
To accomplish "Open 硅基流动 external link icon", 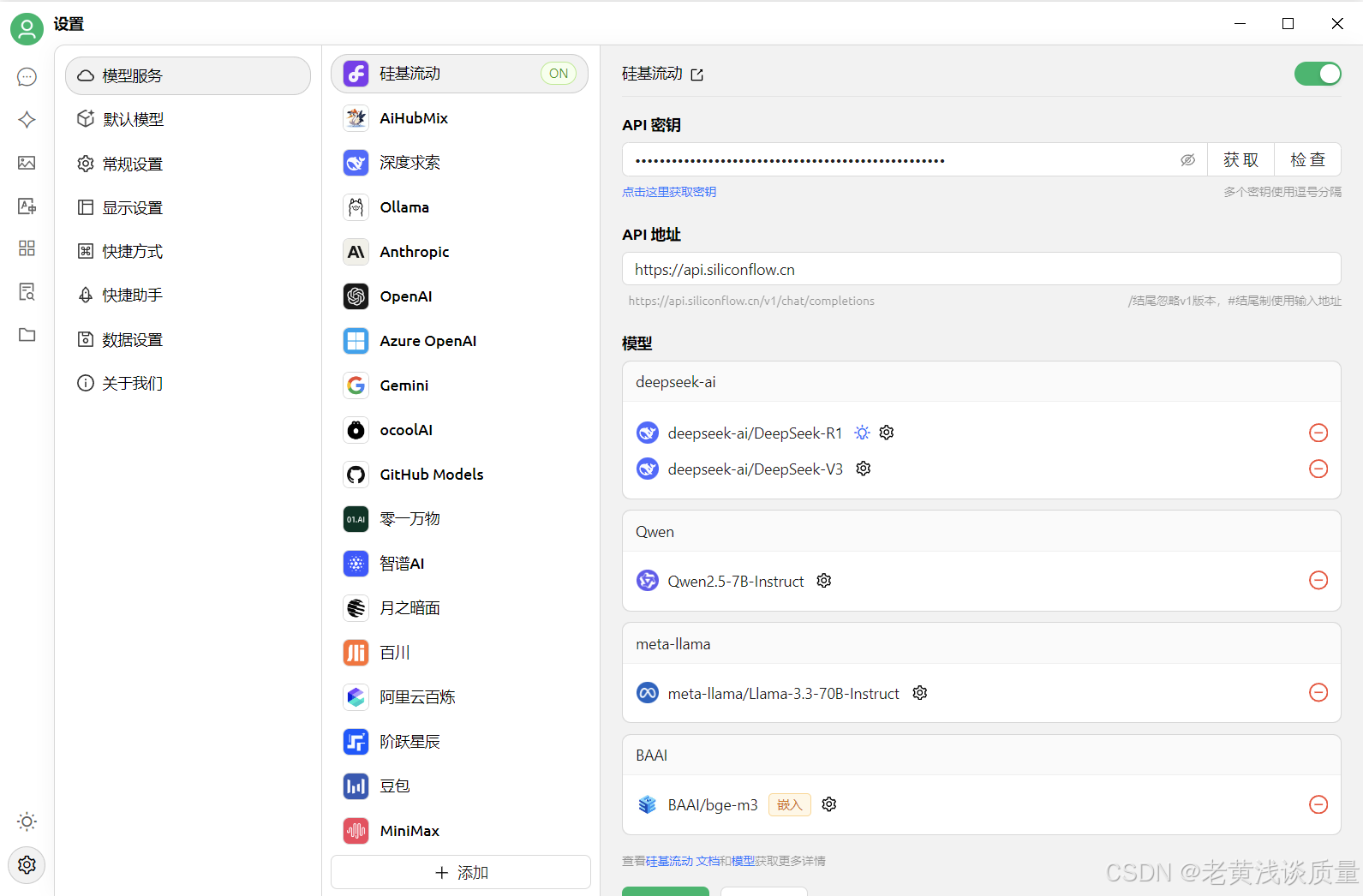I will (697, 75).
